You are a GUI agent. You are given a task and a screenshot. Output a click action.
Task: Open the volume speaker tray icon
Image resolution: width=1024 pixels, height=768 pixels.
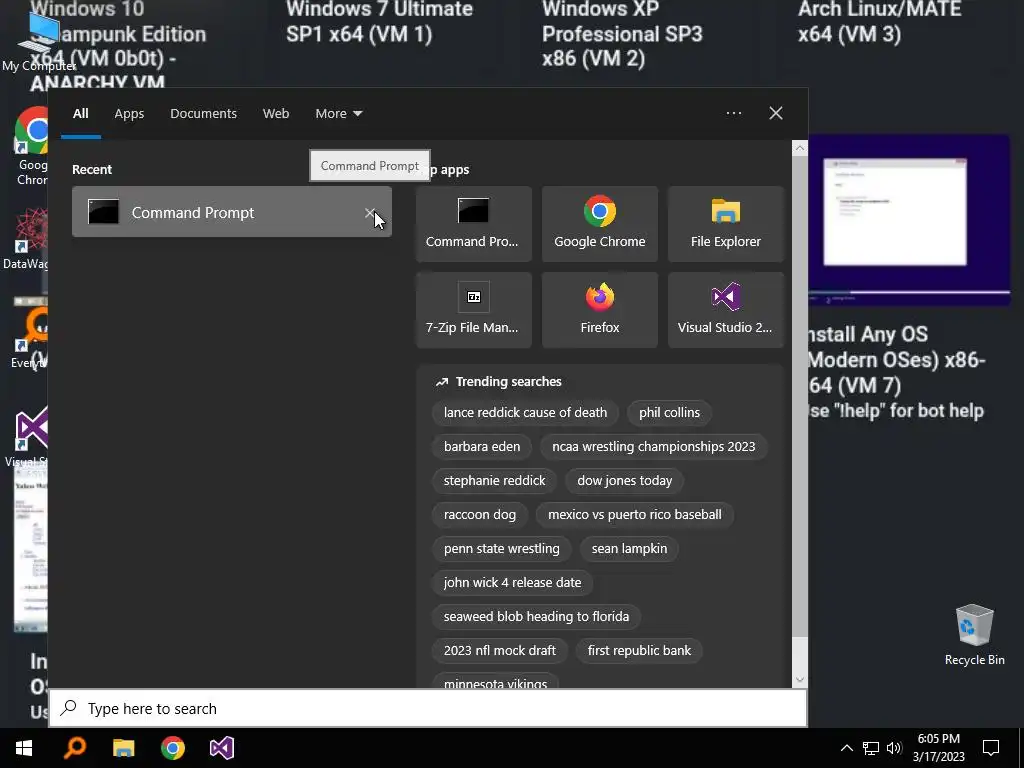tap(894, 748)
